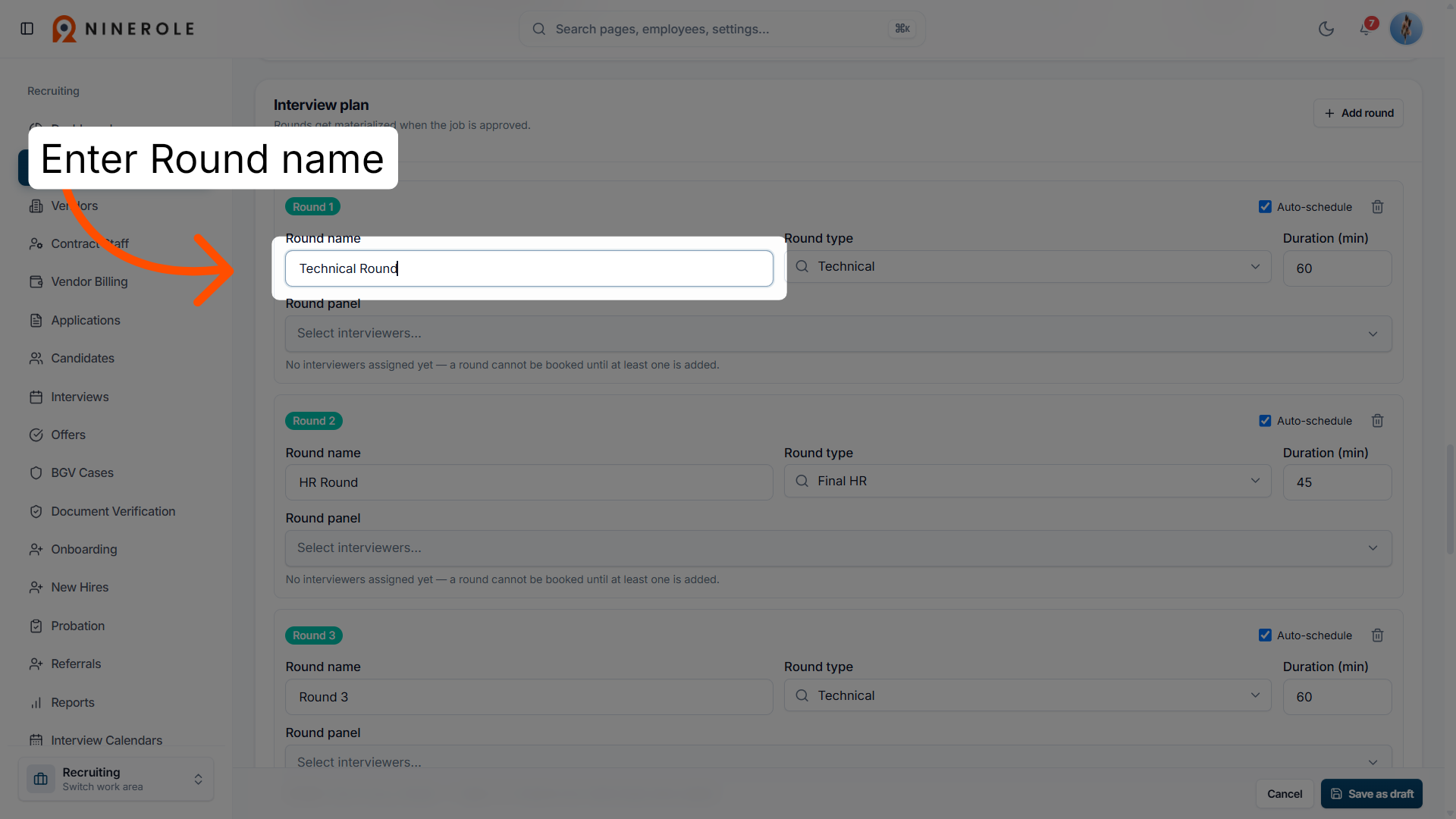Click Cancel button

[x=1285, y=794]
